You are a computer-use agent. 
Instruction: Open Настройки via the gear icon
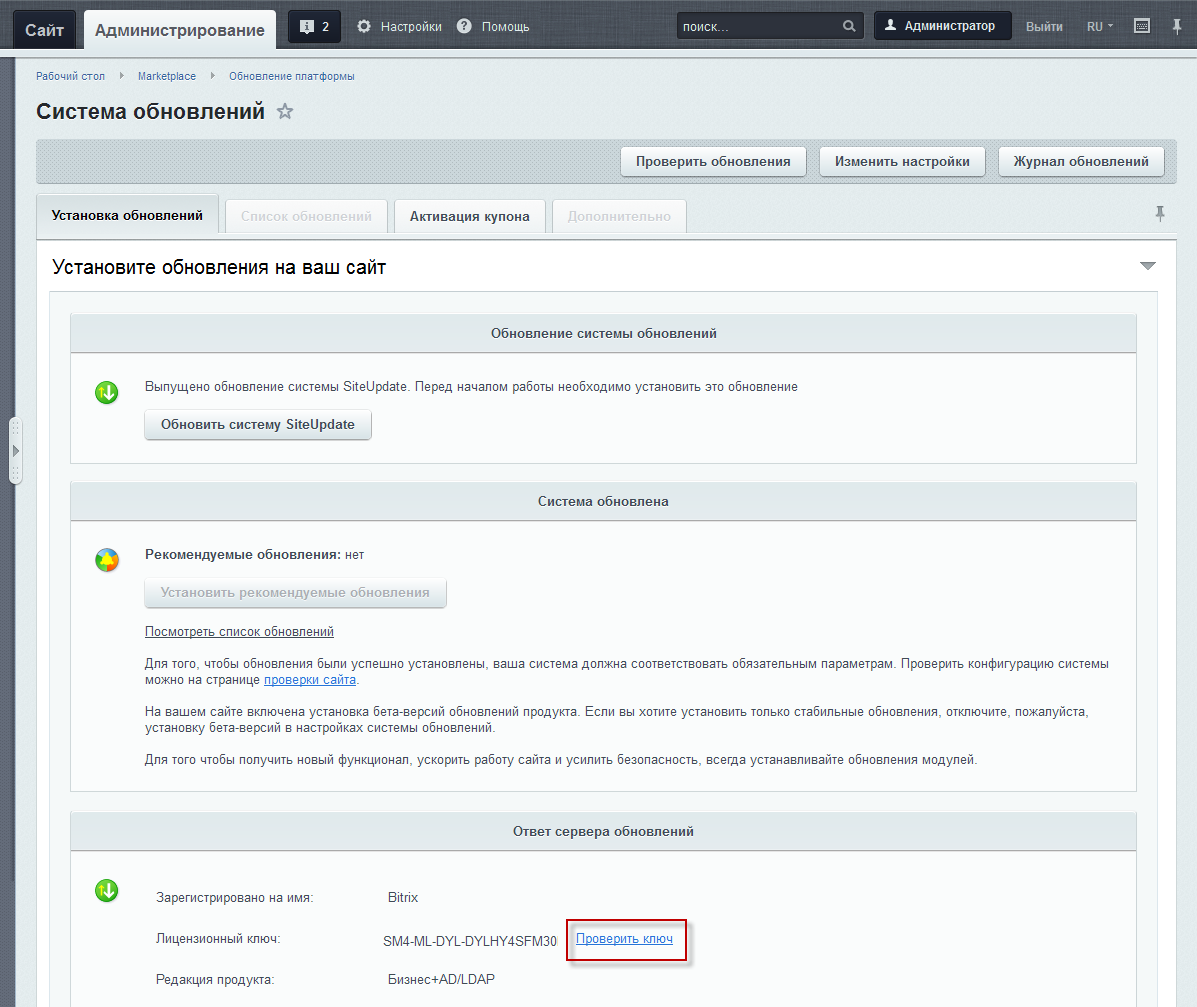tap(364, 27)
